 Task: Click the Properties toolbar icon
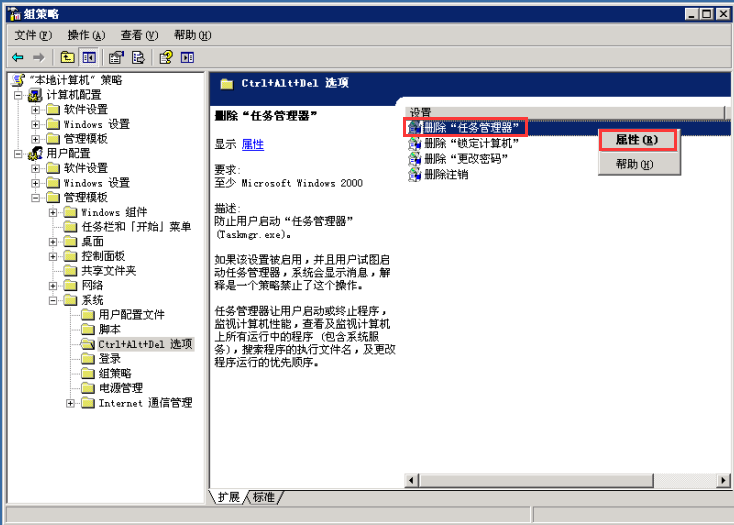(x=116, y=58)
